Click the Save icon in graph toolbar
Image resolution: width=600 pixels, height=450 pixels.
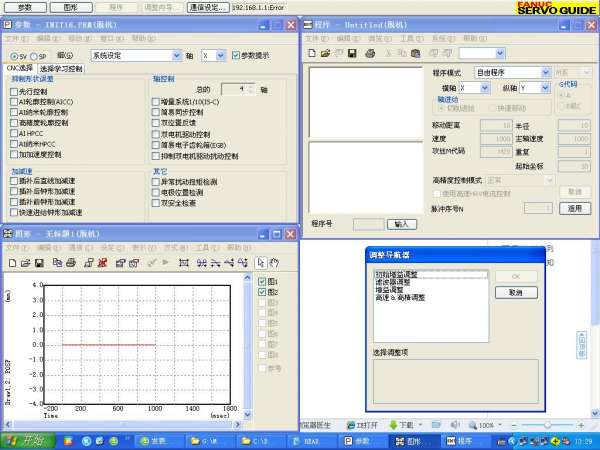37,263
